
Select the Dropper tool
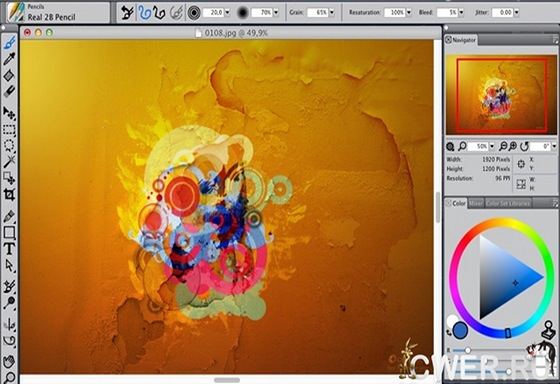(x=9, y=59)
